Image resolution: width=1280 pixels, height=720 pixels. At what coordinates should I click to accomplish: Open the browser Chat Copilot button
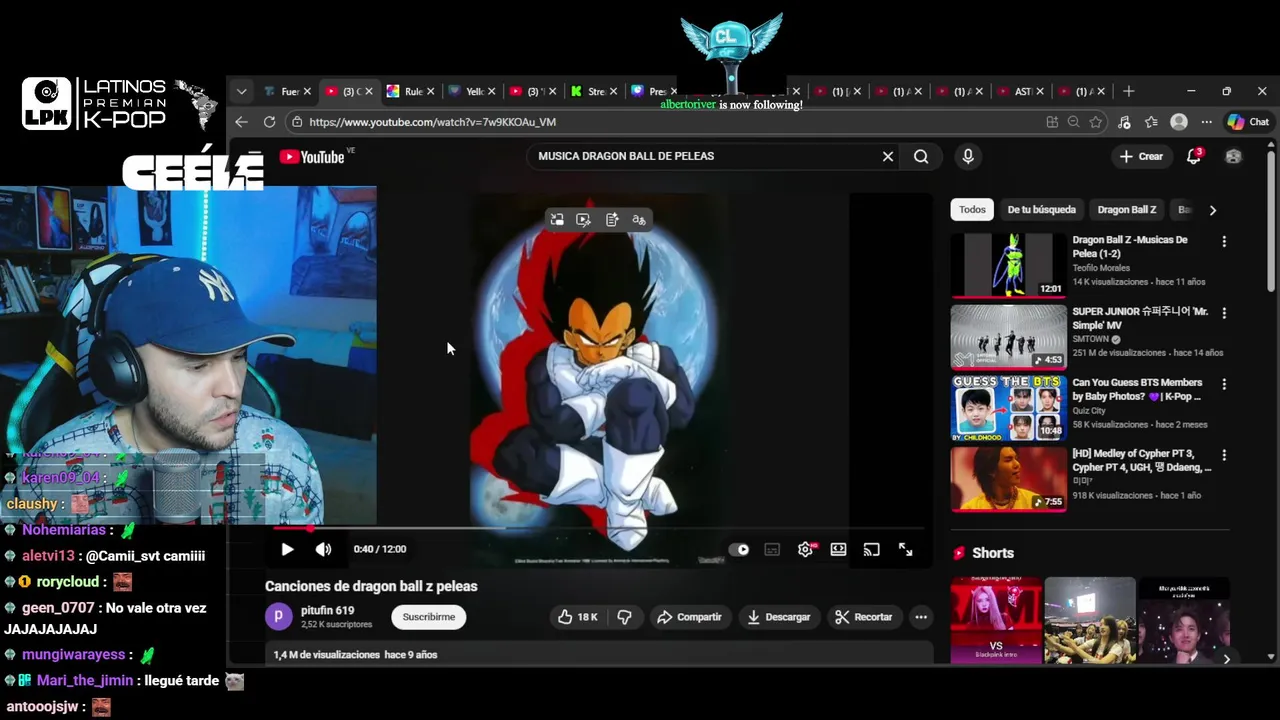point(1248,122)
